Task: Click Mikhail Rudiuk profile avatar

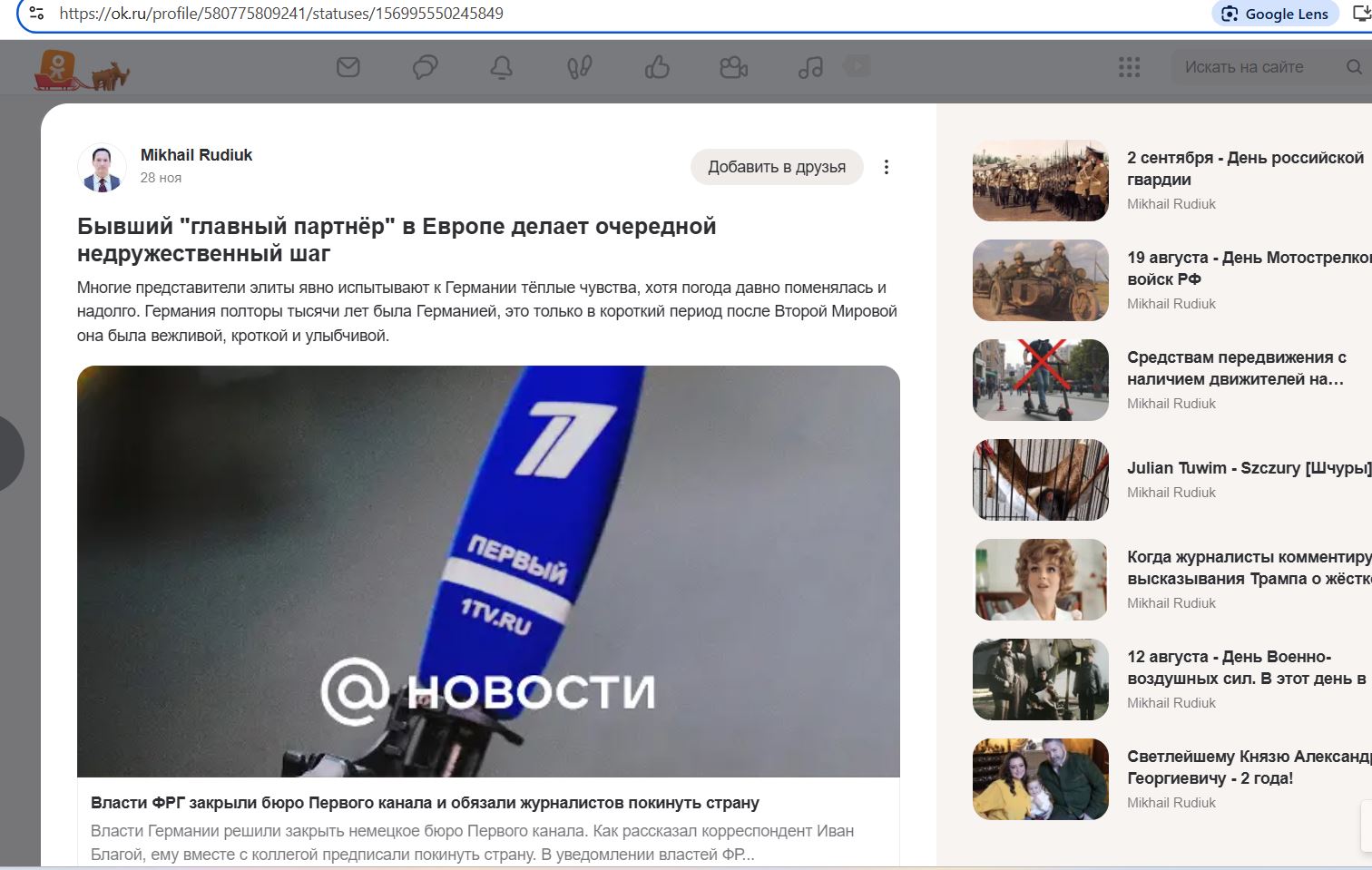Action: tap(102, 168)
